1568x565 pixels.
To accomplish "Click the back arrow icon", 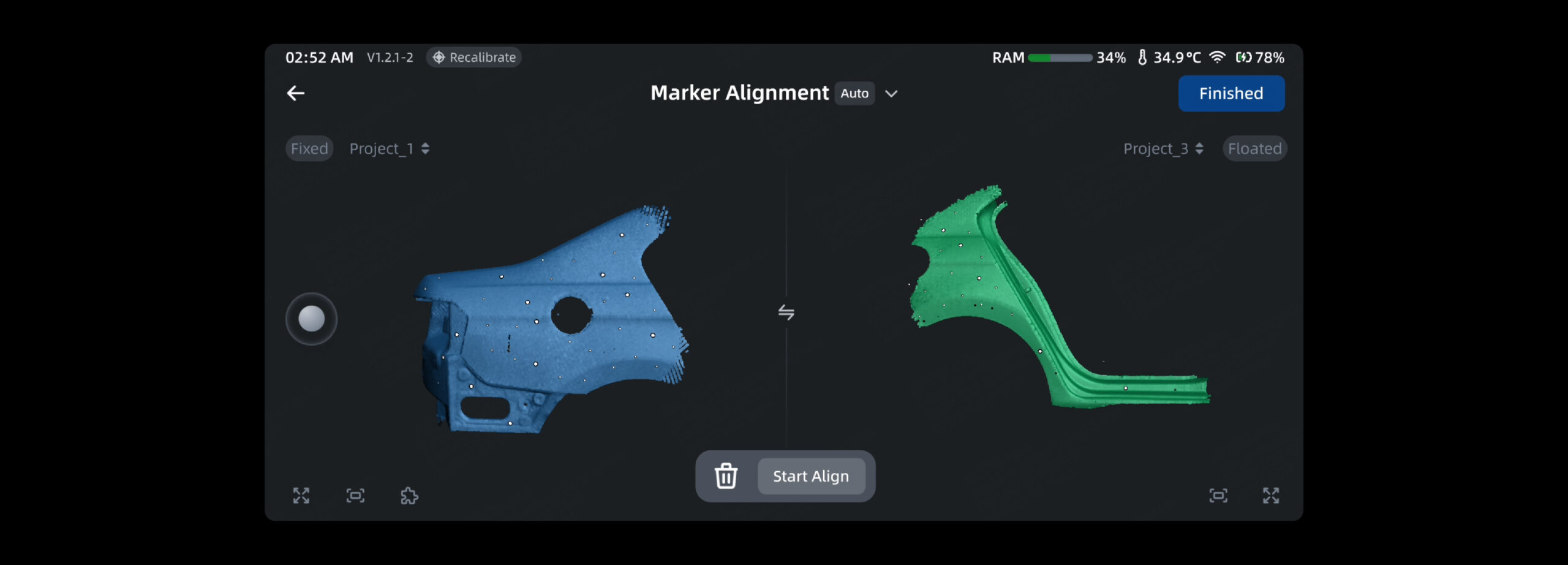I will coord(296,93).
